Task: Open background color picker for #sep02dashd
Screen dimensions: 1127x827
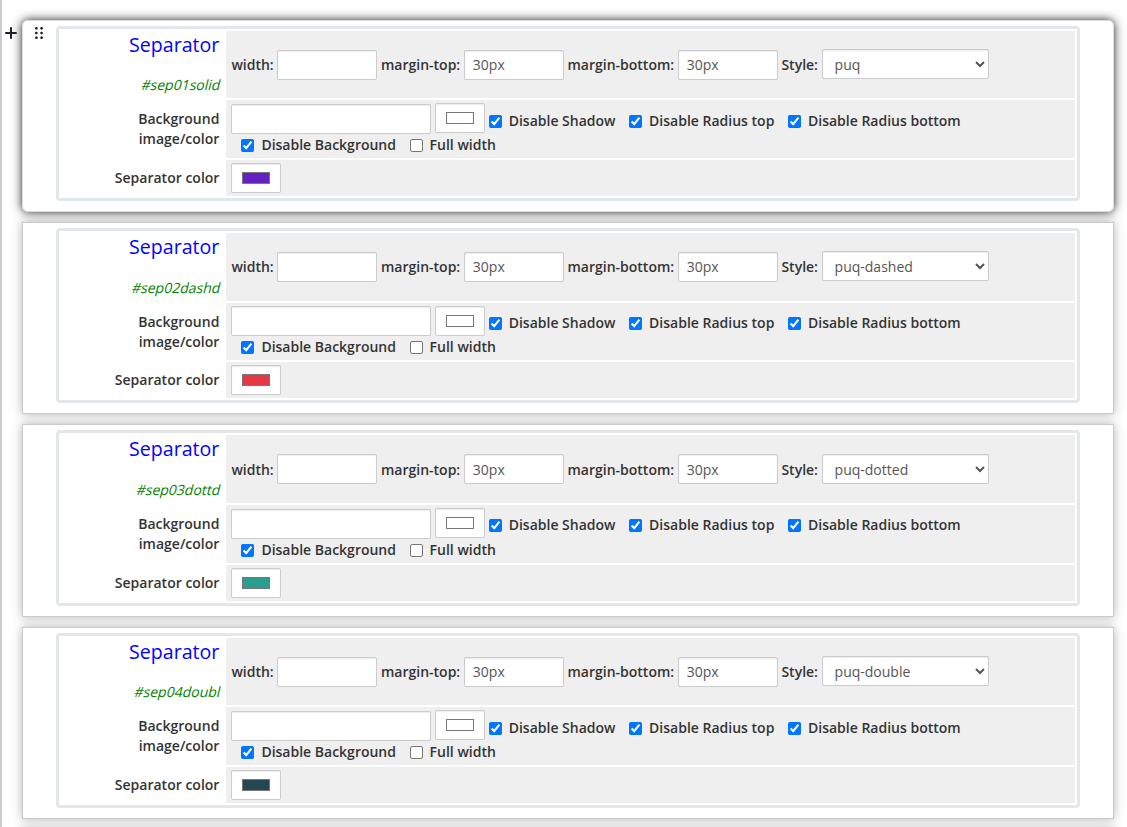Action: (x=459, y=319)
